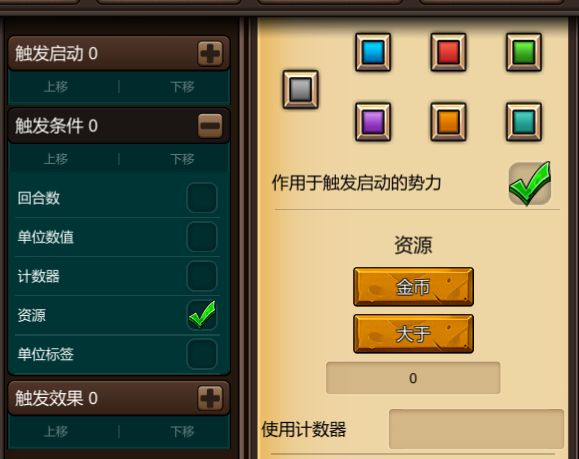Enable the 单位标签 condition checkbox
The height and width of the screenshot is (459, 579).
point(202,354)
